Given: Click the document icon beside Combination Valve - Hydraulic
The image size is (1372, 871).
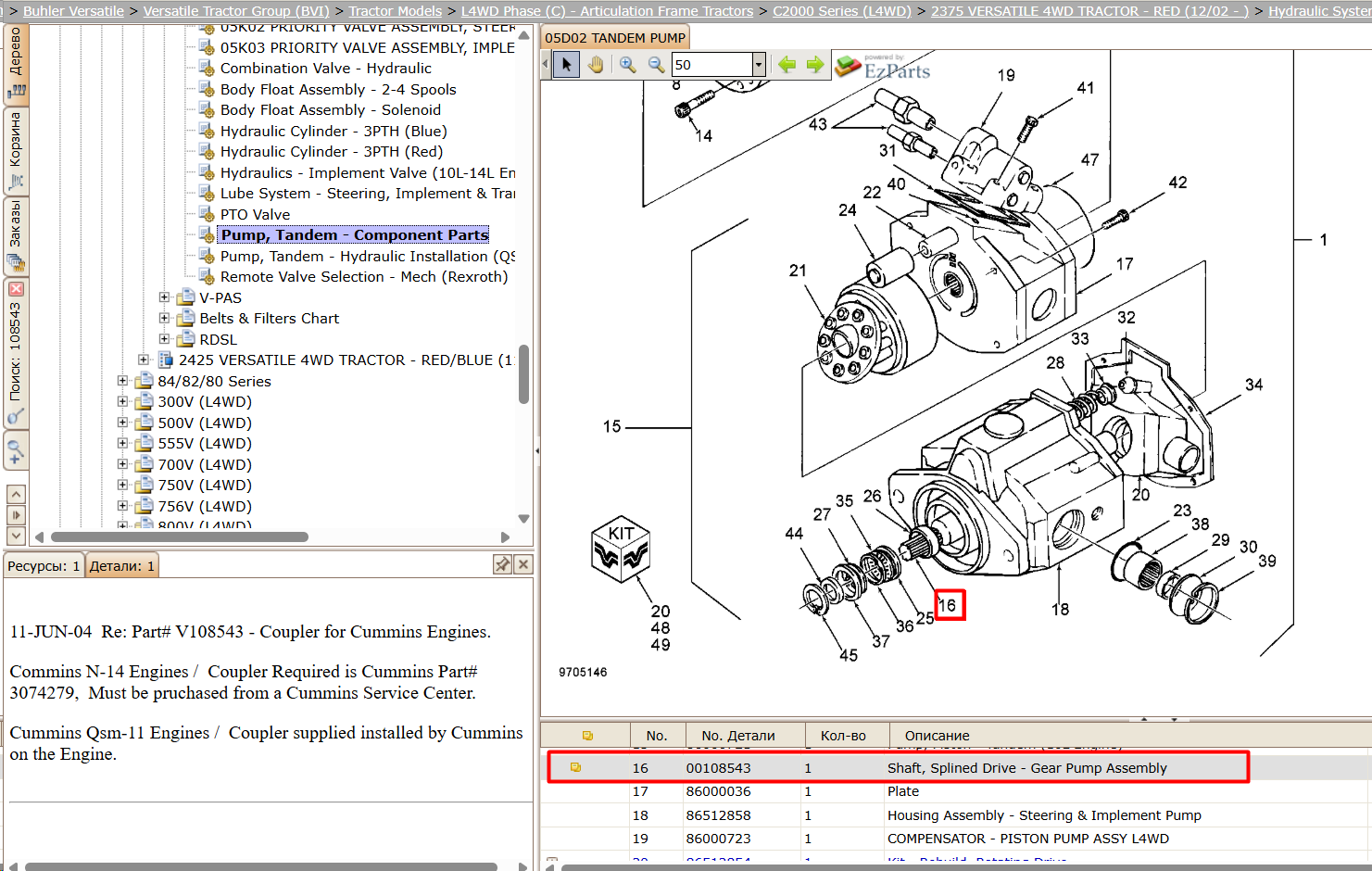Looking at the screenshot, I should pyautogui.click(x=208, y=69).
